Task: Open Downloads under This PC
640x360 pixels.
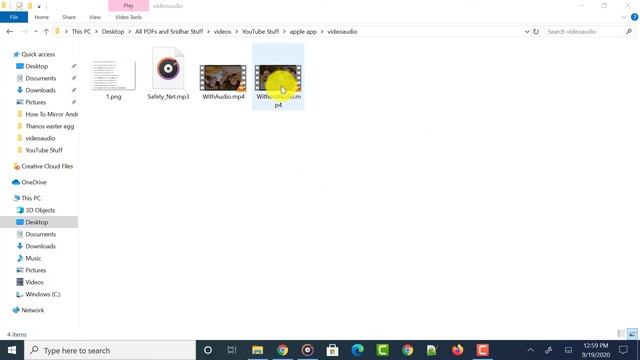Action: (40, 246)
